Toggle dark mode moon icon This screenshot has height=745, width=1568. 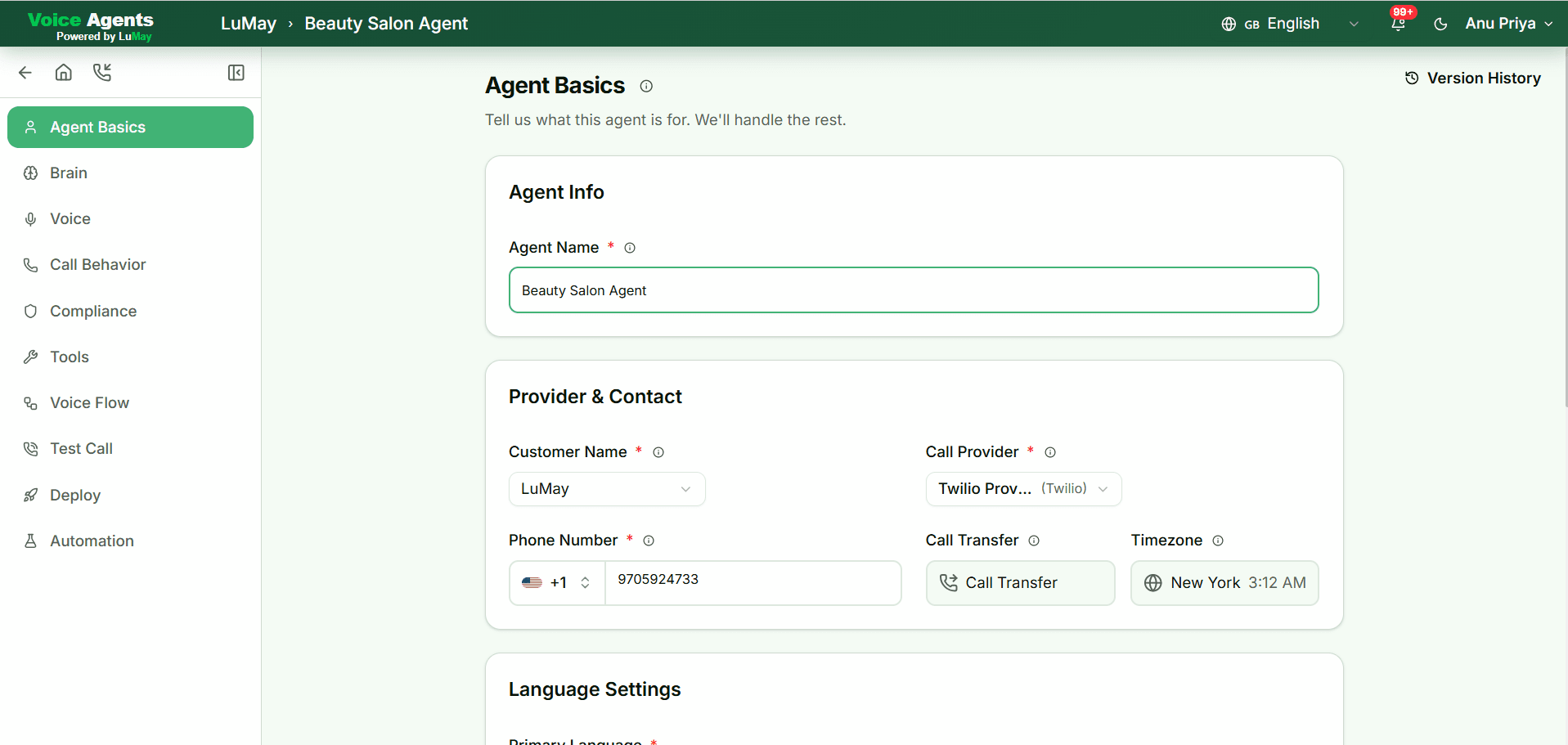click(x=1441, y=24)
